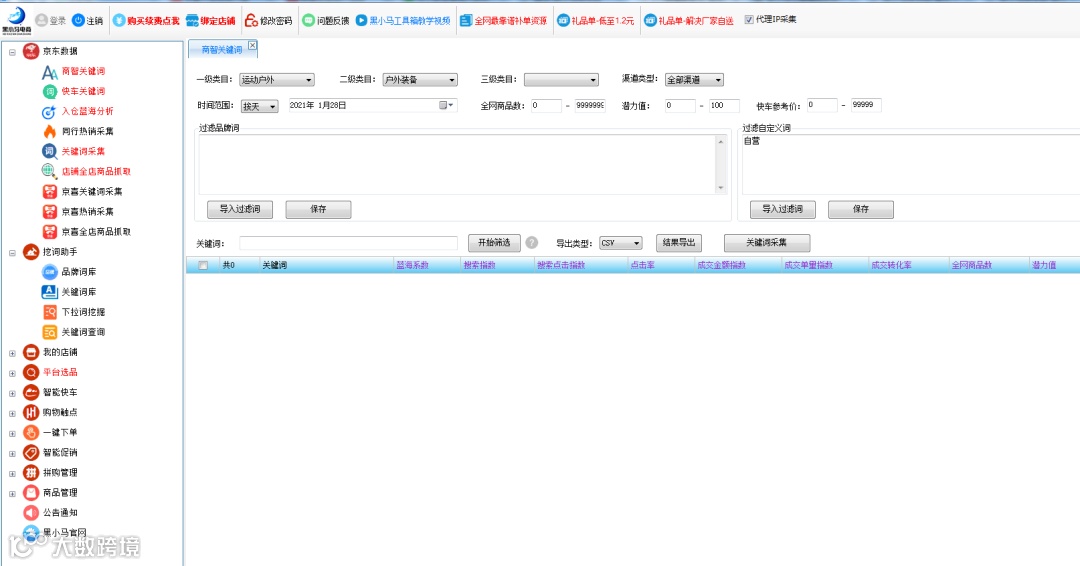Open the 导出类型 CSV dropdown

pyautogui.click(x=621, y=243)
